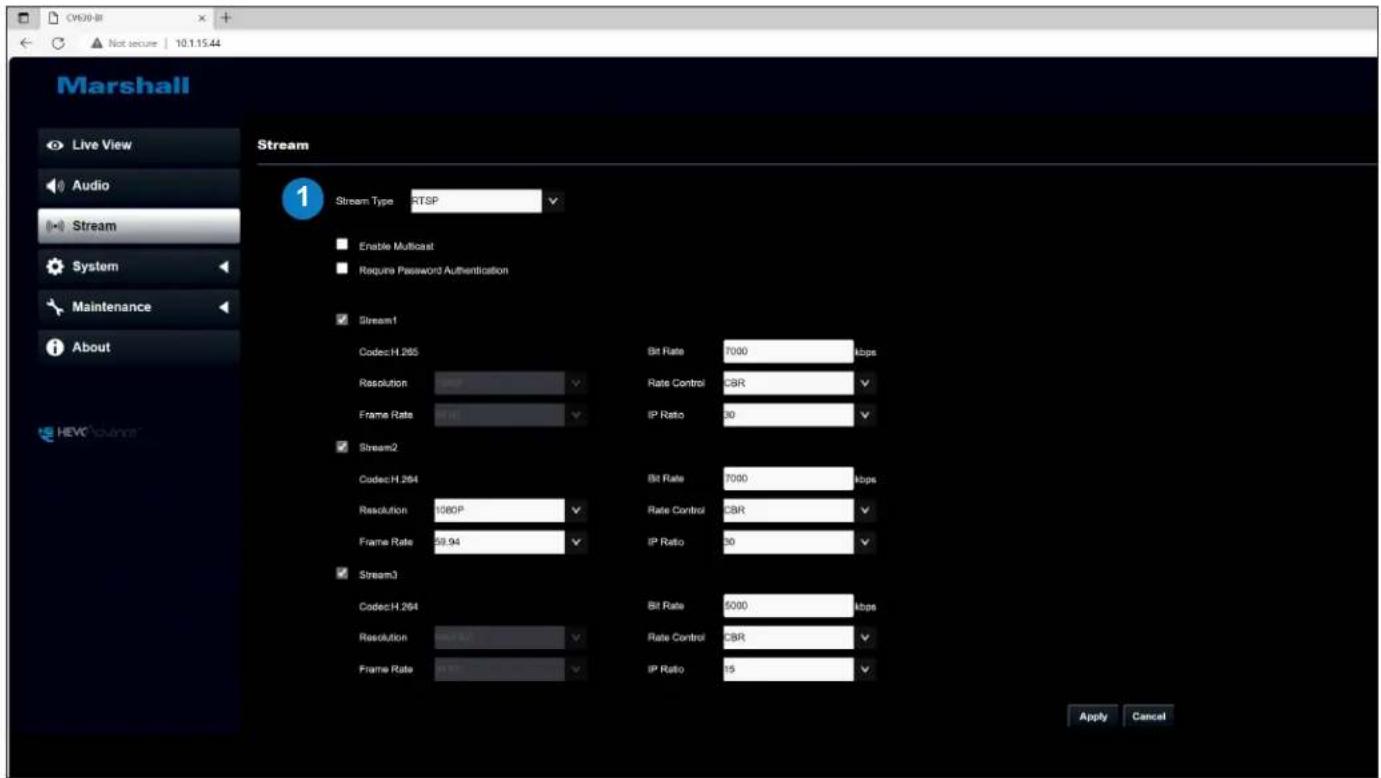Open the Live View page
1381x778 pixels.
pos(139,146)
